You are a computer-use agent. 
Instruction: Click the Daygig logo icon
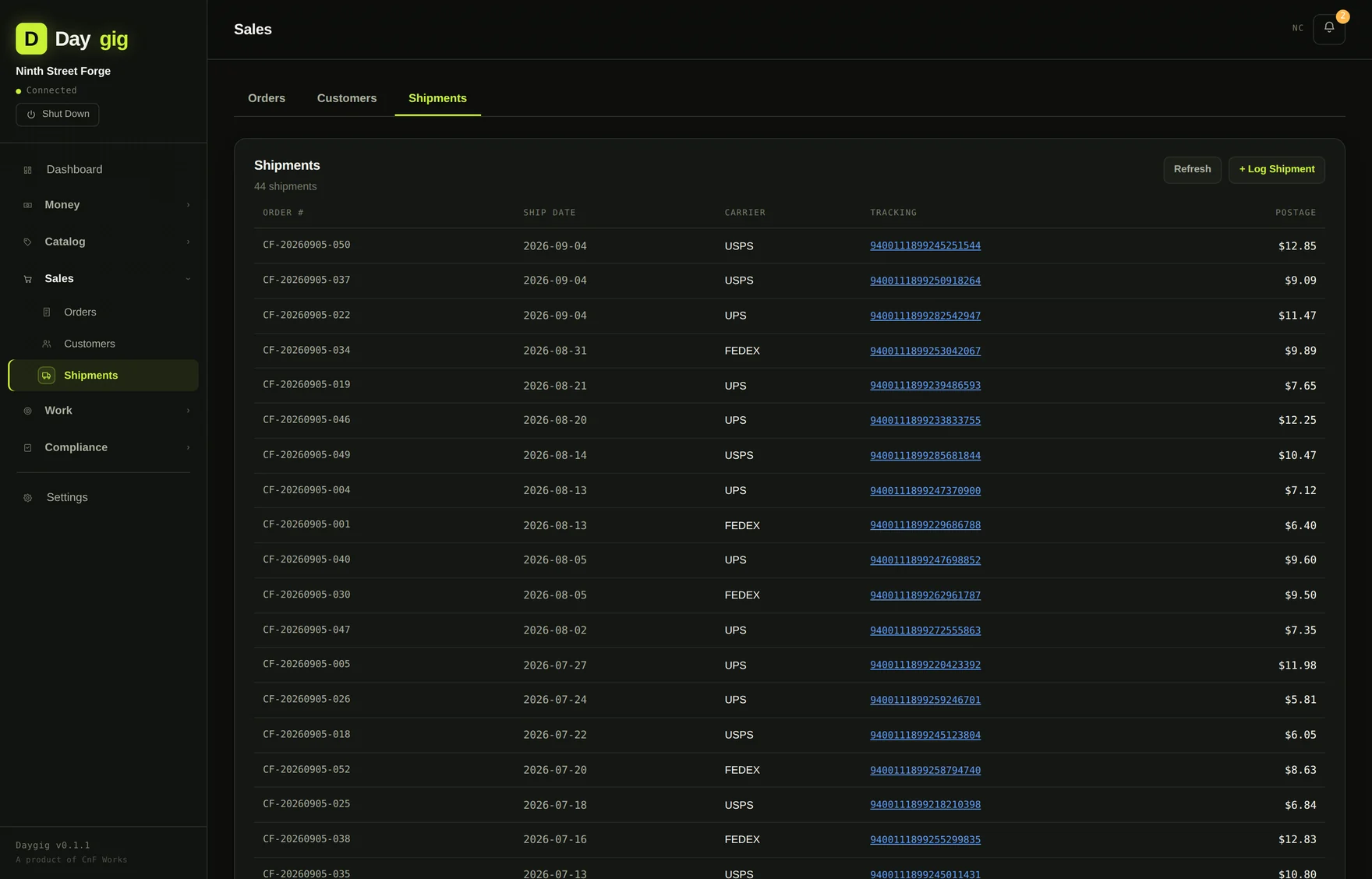(31, 38)
